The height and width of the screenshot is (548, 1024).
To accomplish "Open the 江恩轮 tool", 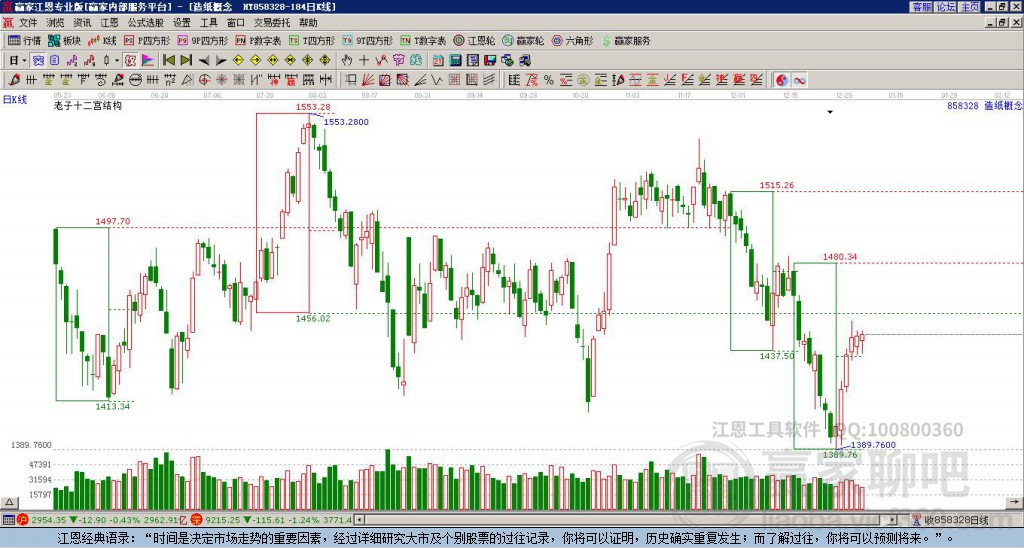I will tap(474, 40).
